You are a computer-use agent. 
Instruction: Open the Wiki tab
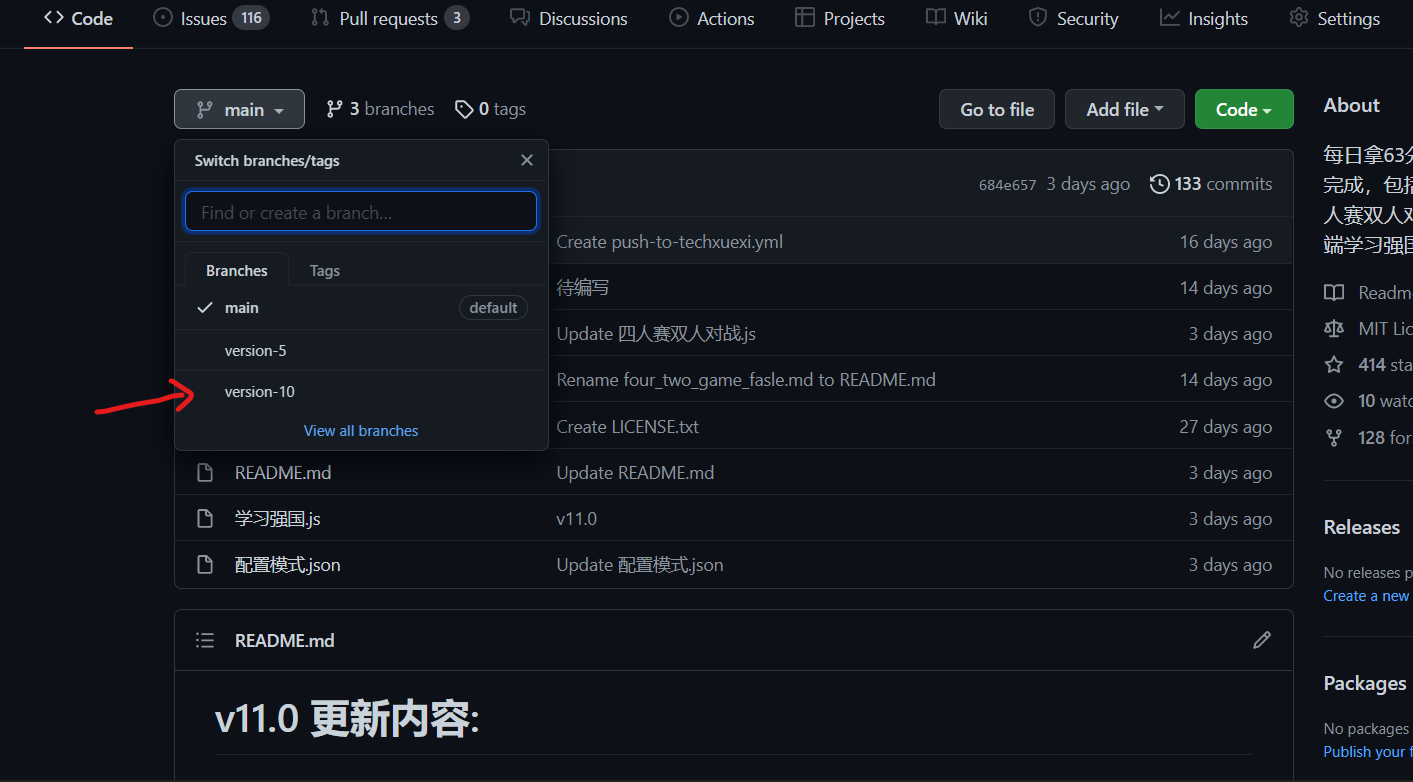(x=957, y=18)
